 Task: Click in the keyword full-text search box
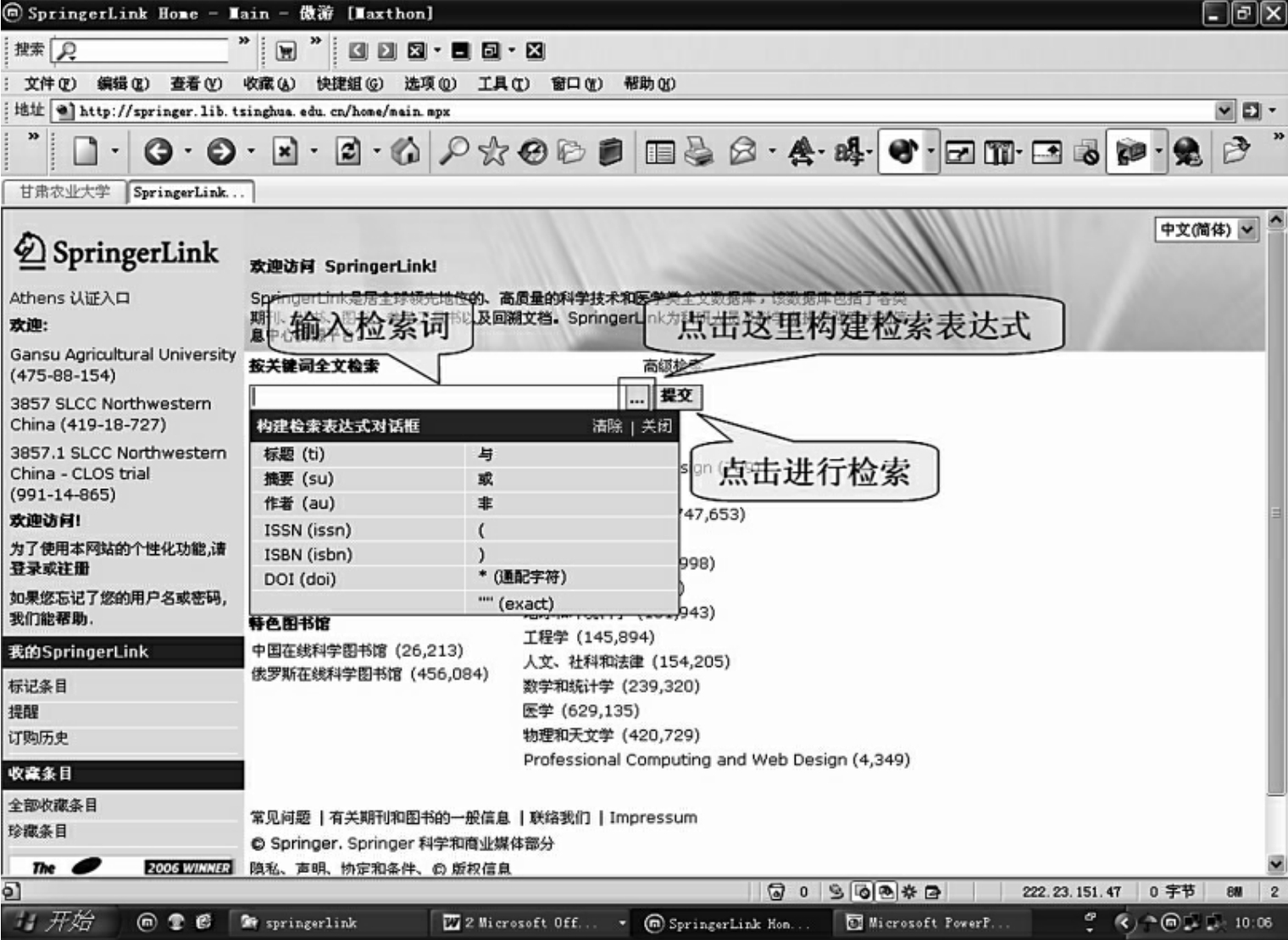[x=436, y=397]
